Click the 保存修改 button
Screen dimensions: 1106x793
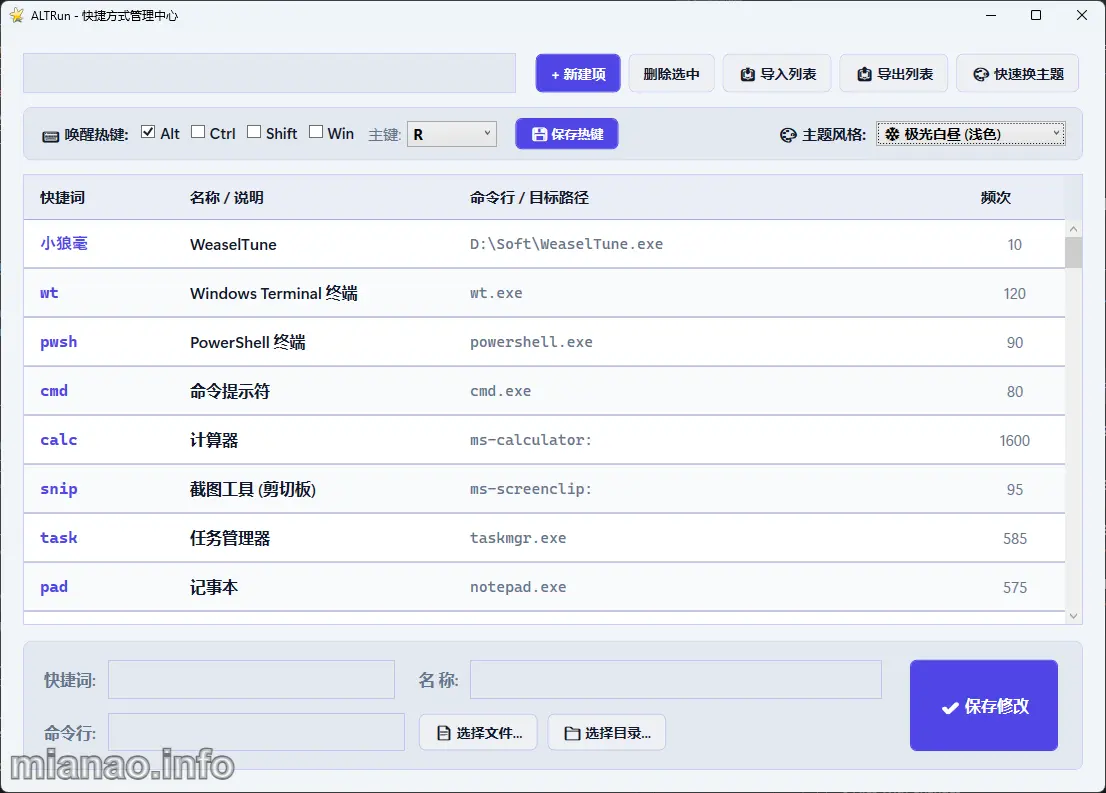point(984,706)
